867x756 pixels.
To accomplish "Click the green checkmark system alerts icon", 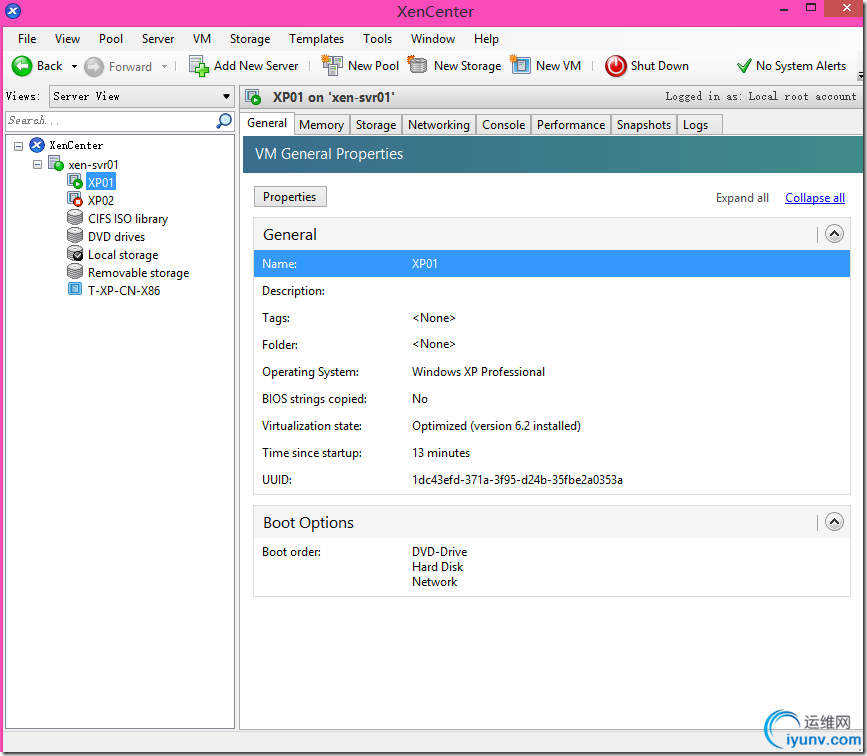I will click(744, 66).
